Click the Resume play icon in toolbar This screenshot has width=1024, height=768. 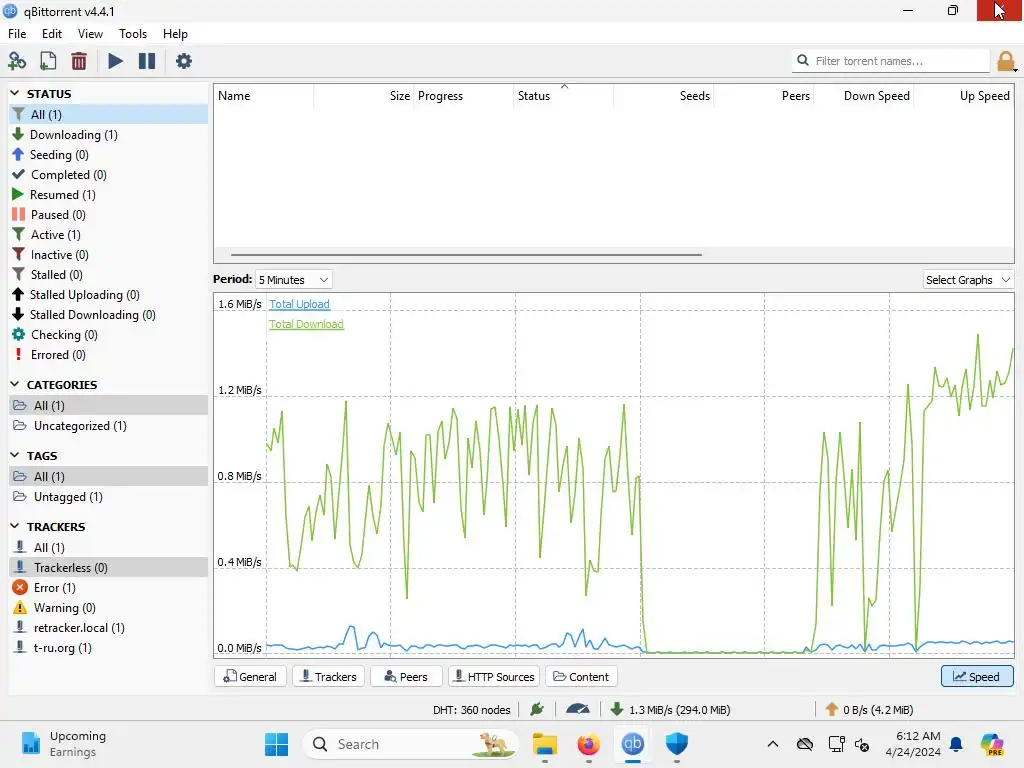pyautogui.click(x=115, y=61)
